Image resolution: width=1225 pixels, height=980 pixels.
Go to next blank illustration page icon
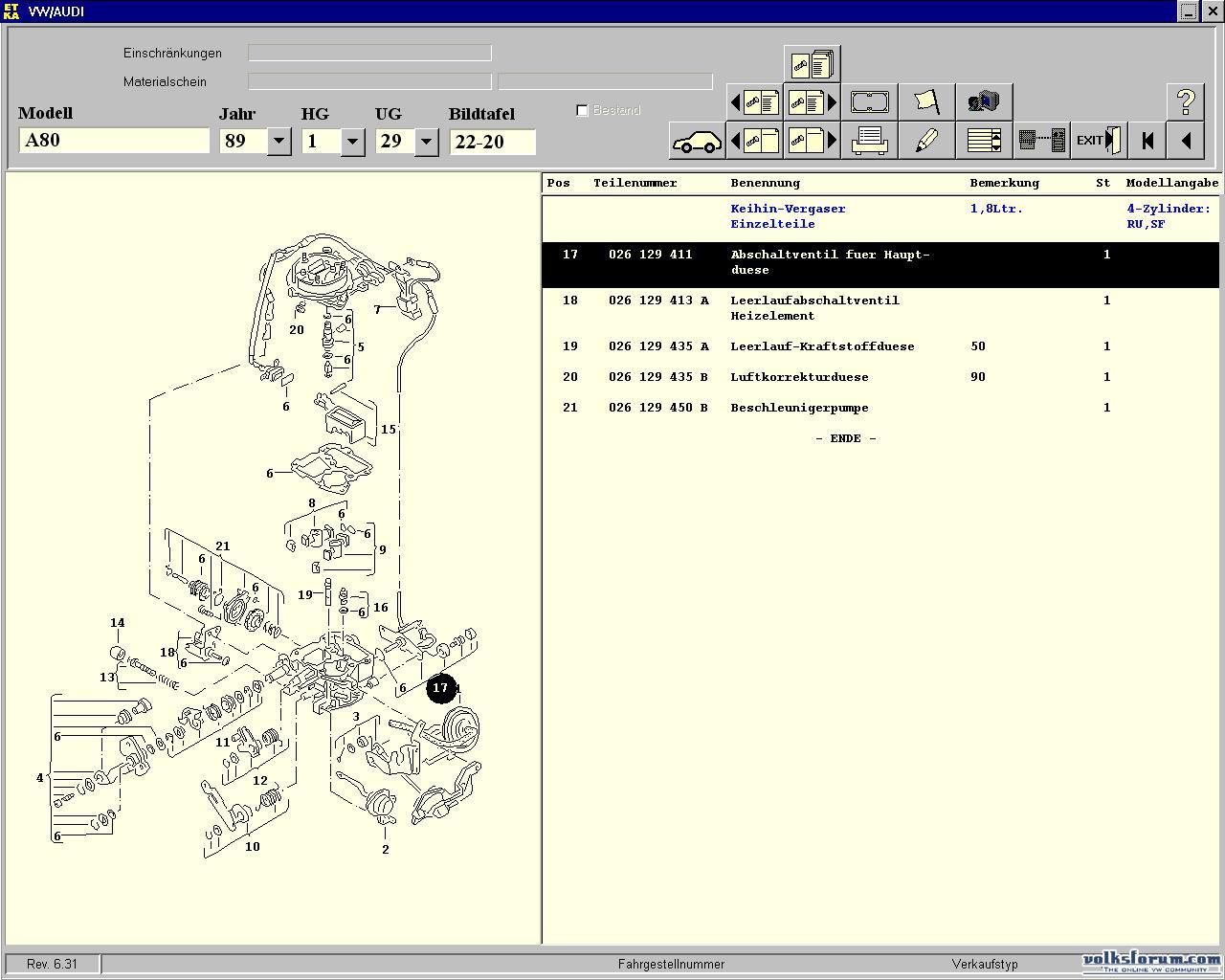813,141
